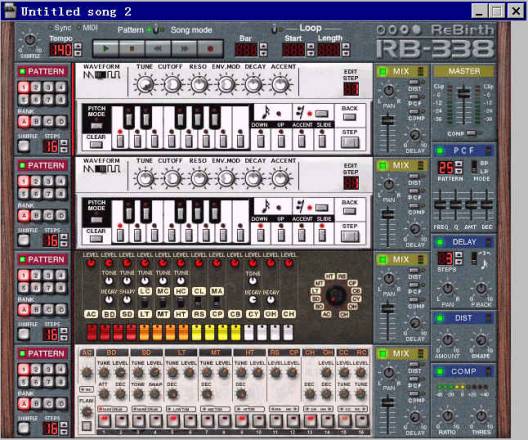Toggle the DIST effect enable light
Image resolution: width=528 pixels, height=440 pixels.
439,318
